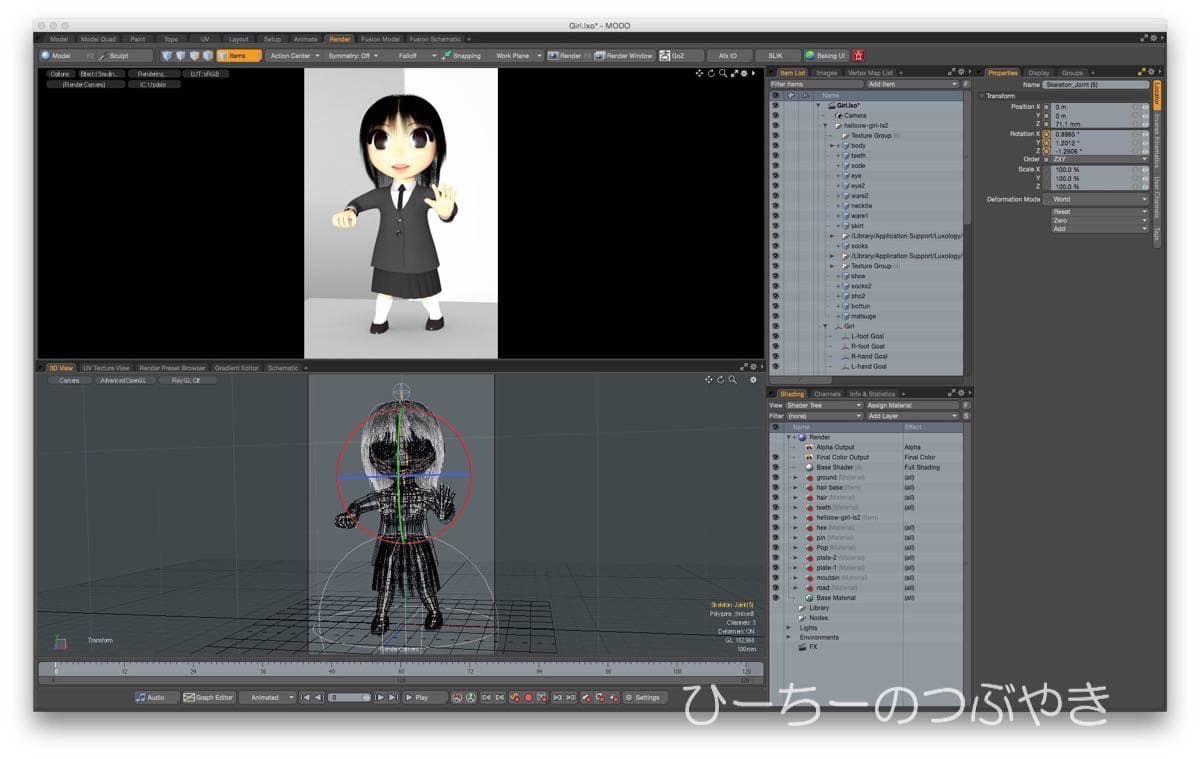This screenshot has width=1200, height=759.
Task: Click the Rotation X value field
Action: tap(1090, 133)
